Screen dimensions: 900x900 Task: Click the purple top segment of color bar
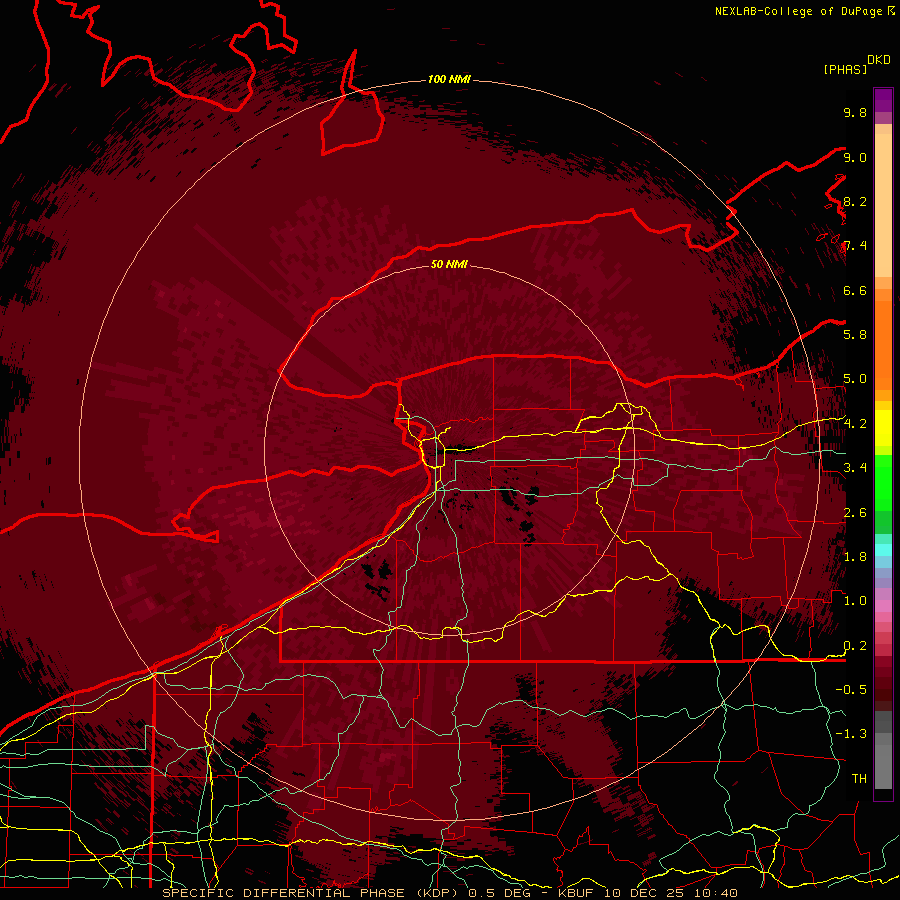(x=883, y=100)
